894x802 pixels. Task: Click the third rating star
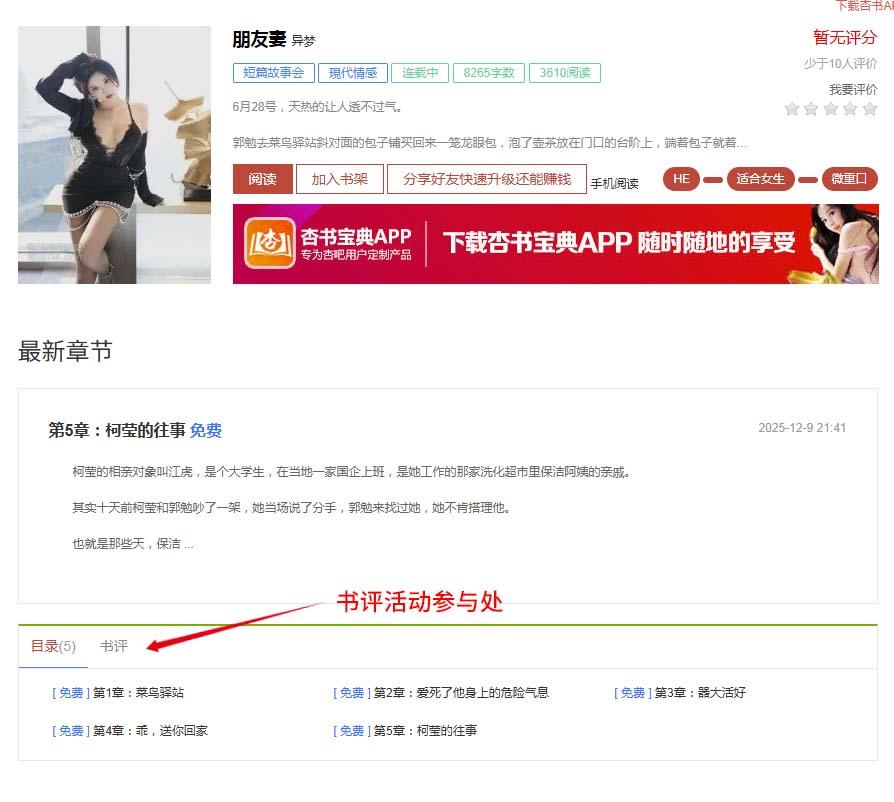831,109
